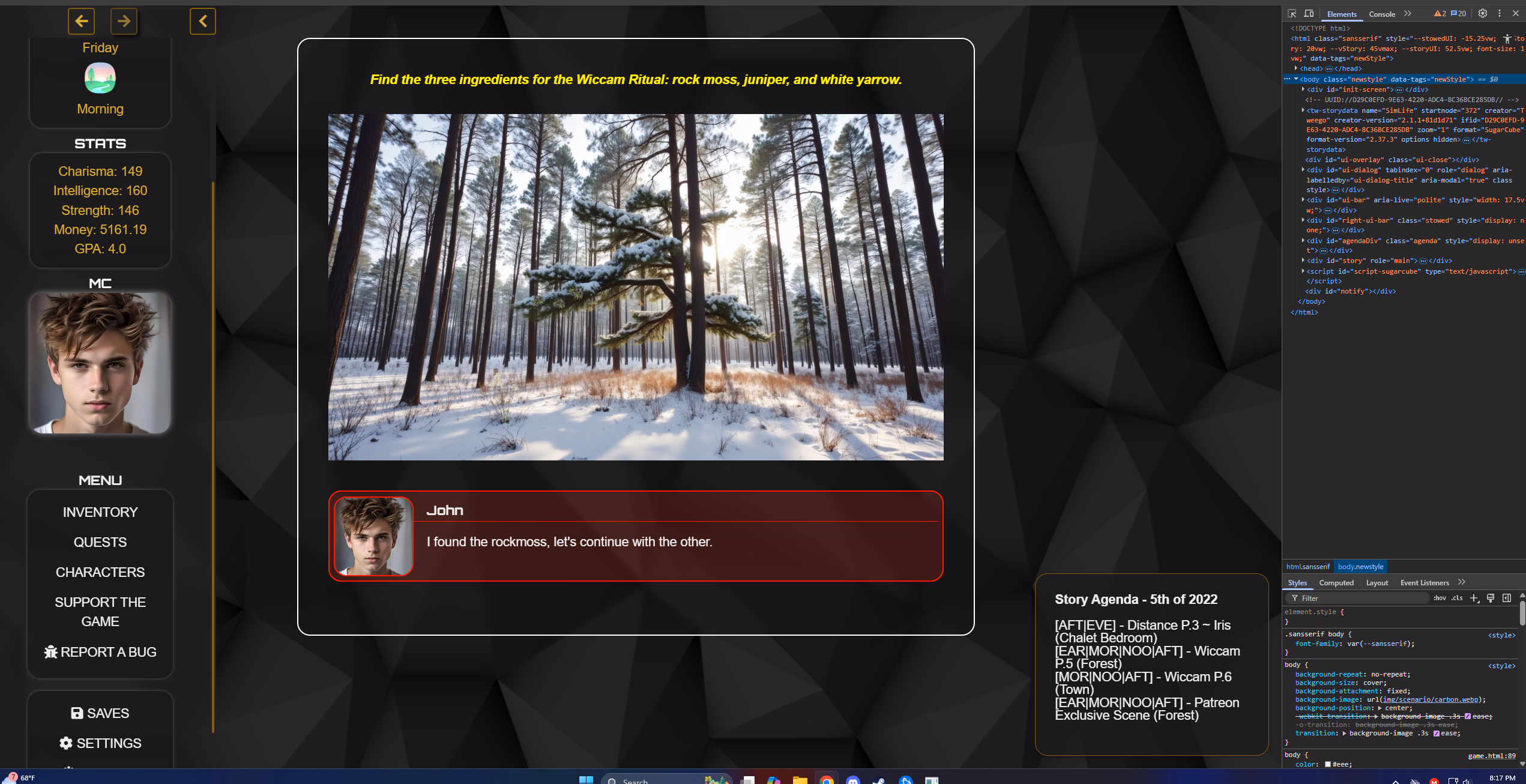Toggle the device toolbar icon

(1309, 14)
